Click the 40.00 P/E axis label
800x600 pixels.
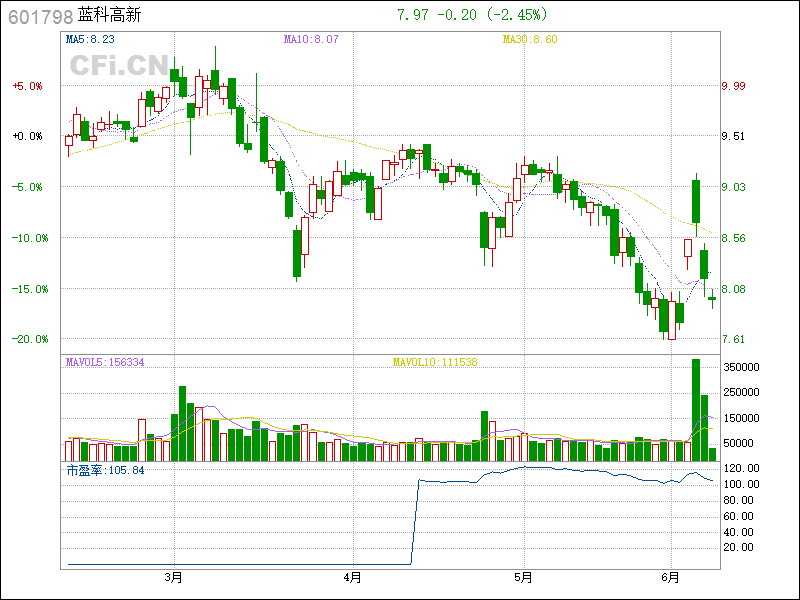point(738,532)
